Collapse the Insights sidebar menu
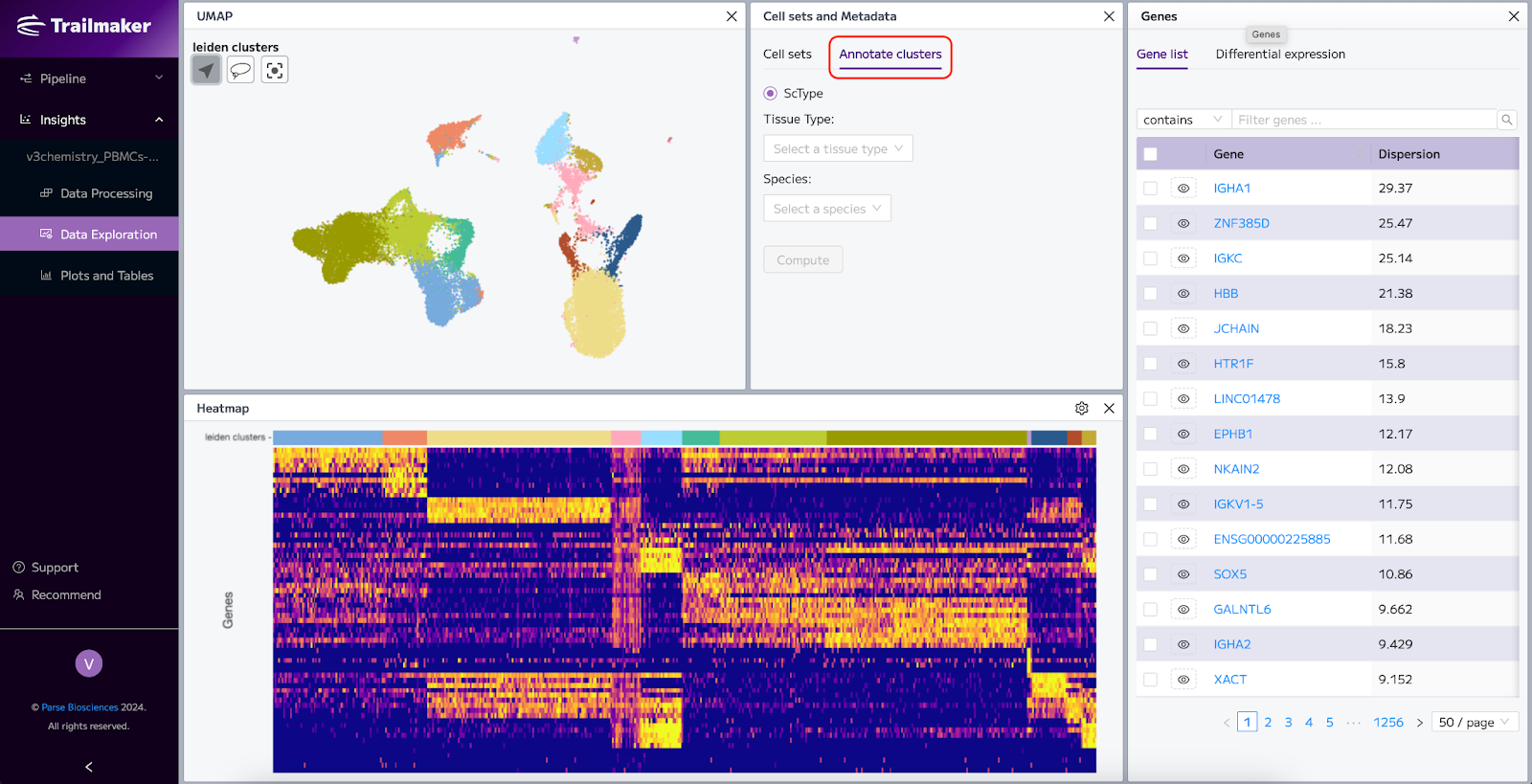Screen dimensions: 1532x784 coord(89,120)
